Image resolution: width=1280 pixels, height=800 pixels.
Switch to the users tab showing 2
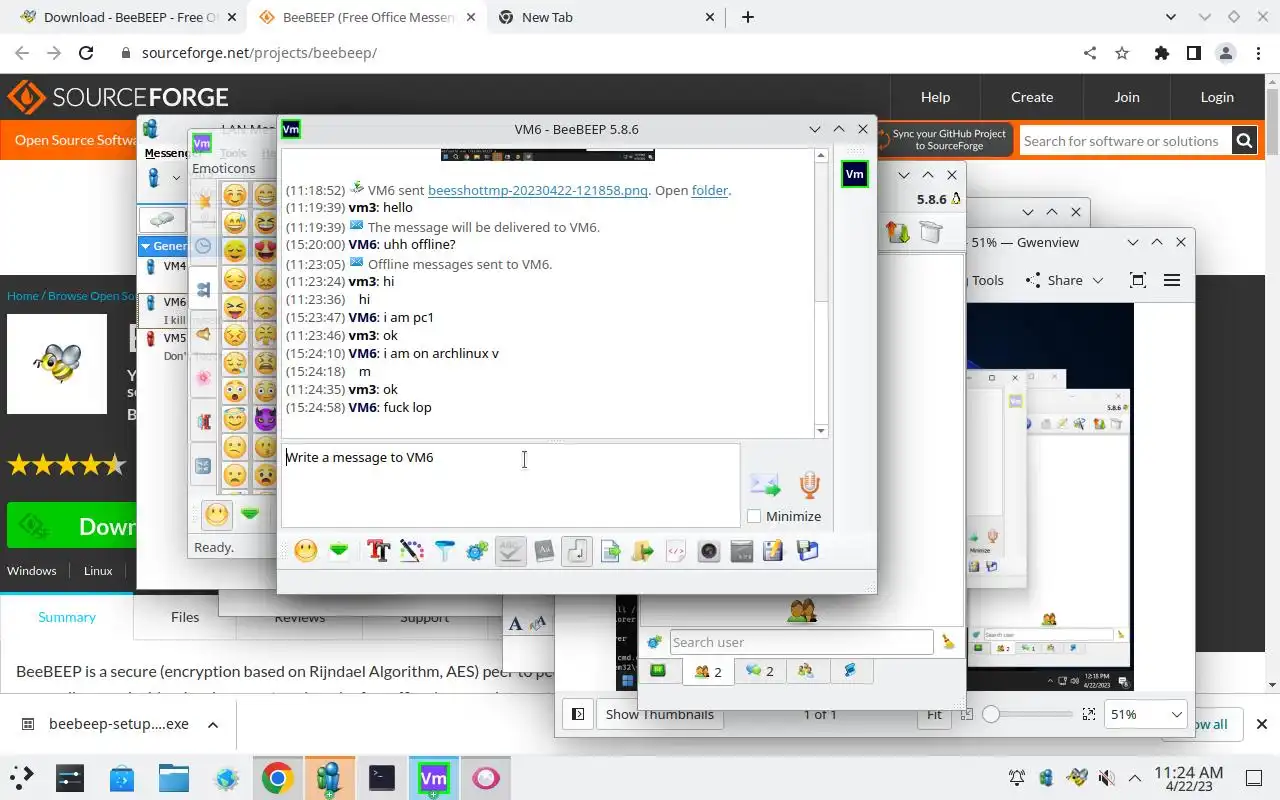tap(708, 671)
